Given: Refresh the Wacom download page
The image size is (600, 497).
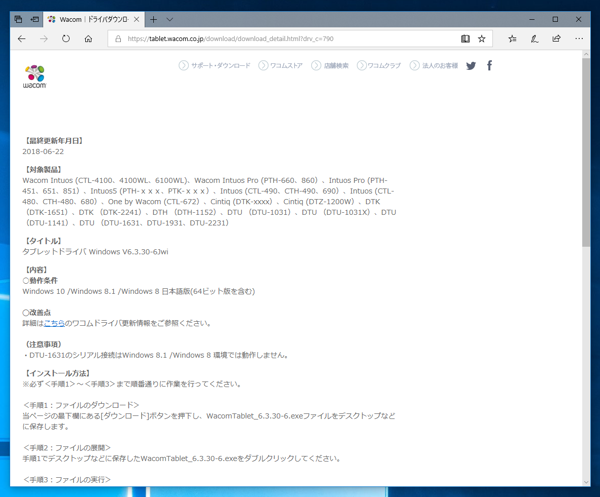Looking at the screenshot, I should (x=66, y=39).
